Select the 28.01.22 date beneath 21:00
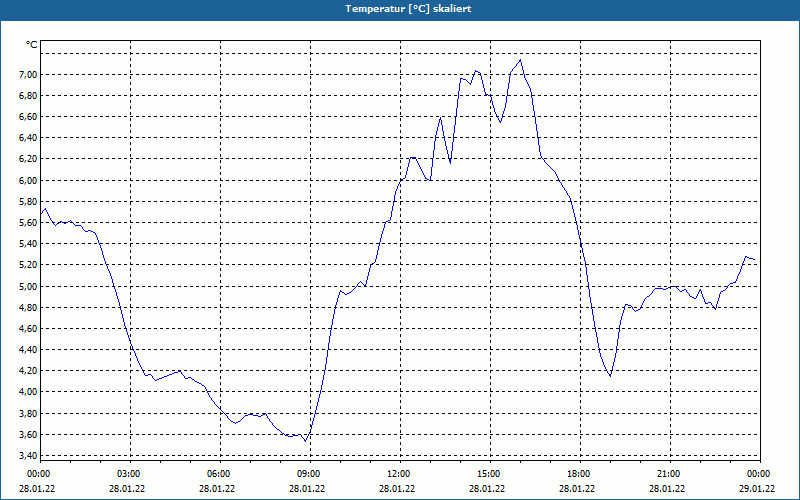 tap(667, 489)
